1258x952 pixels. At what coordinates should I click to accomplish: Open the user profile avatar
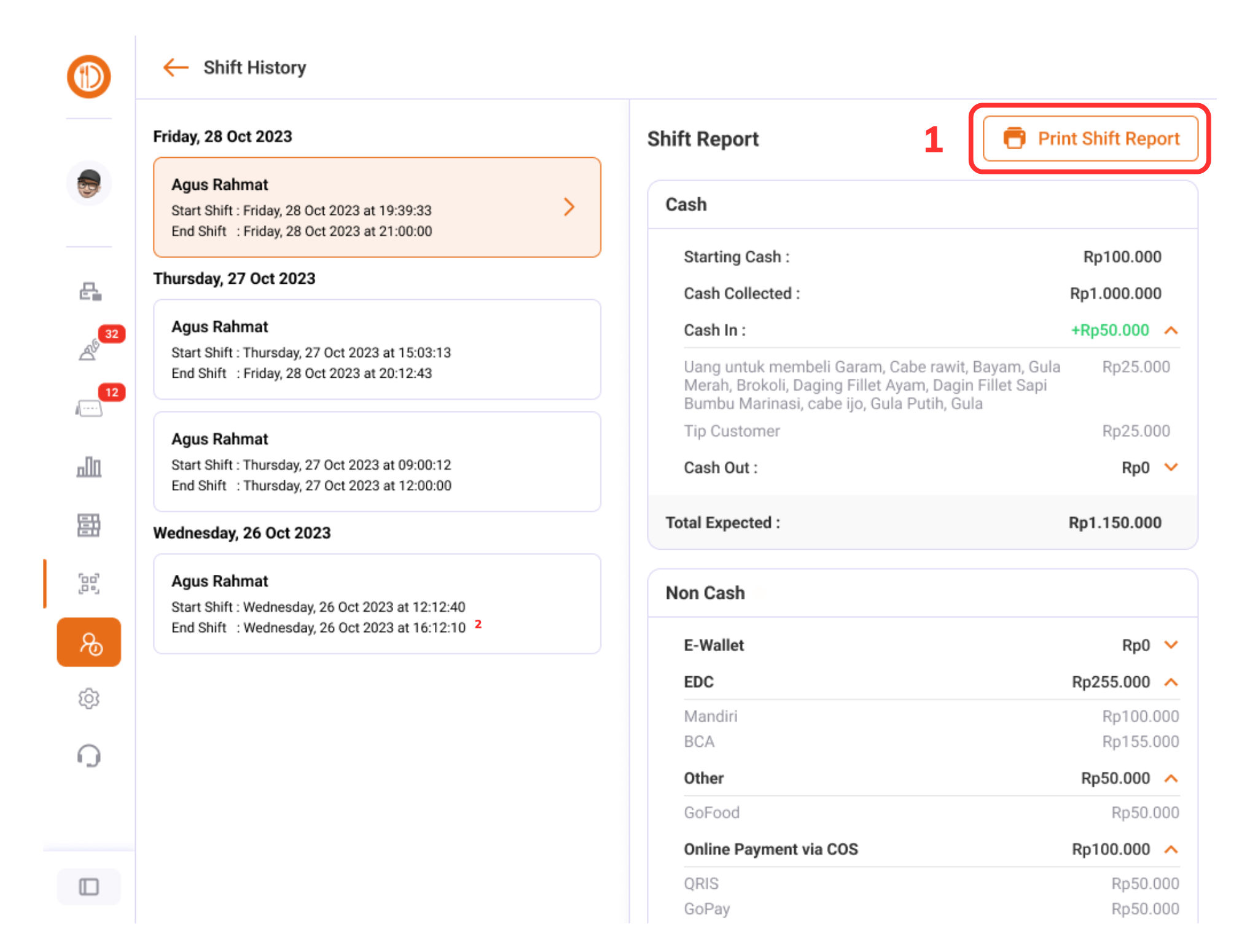88,184
